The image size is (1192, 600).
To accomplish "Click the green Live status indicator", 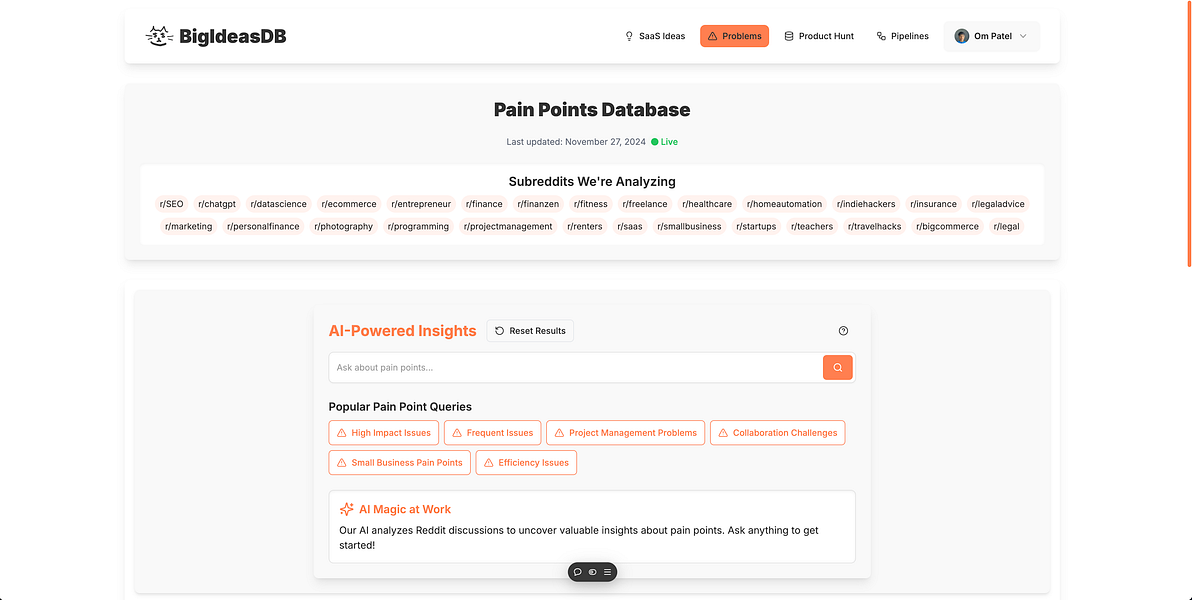I will pyautogui.click(x=664, y=141).
